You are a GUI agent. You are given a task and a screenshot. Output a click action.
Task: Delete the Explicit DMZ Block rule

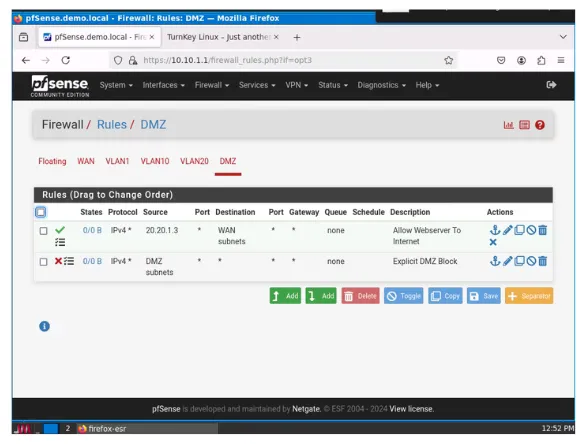click(542, 261)
